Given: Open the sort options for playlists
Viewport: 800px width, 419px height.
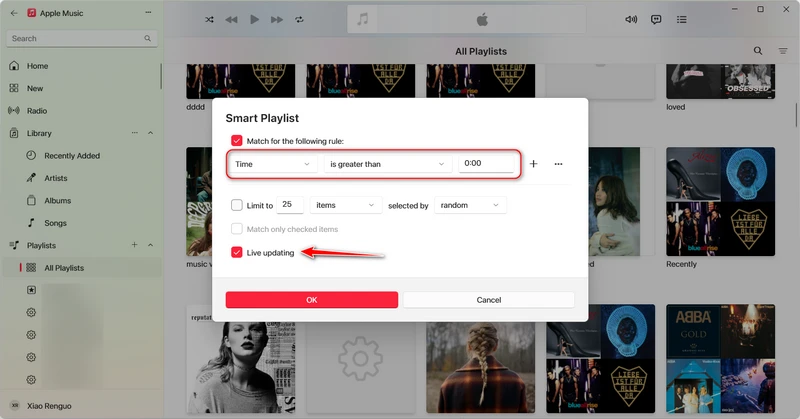Looking at the screenshot, I should 783,51.
